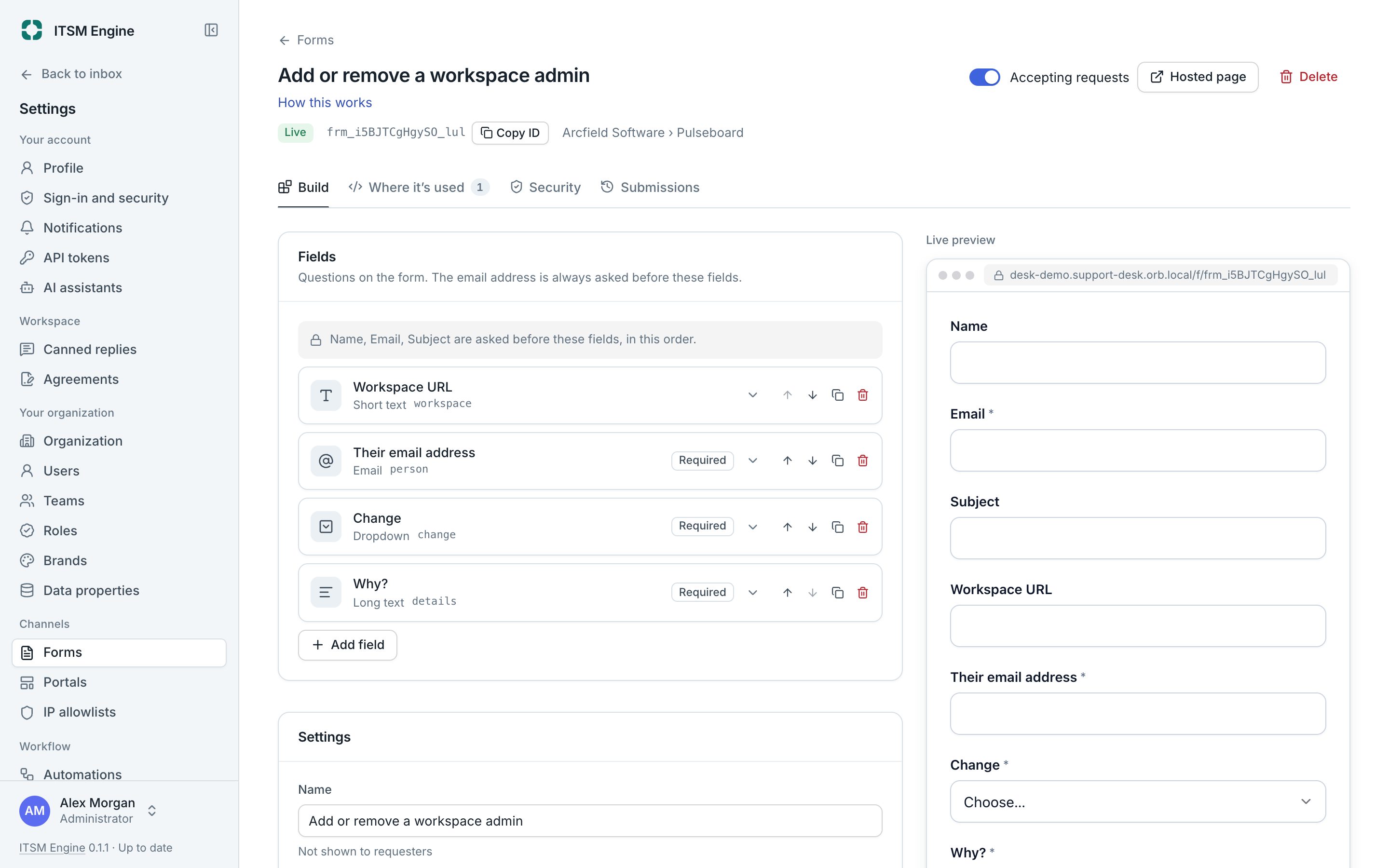The width and height of the screenshot is (1389, 868).
Task: Duplicate the Their email address field
Action: [x=837, y=461]
